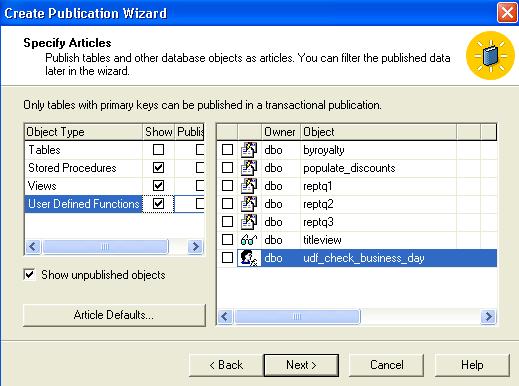The width and height of the screenshot is (519, 386).
Task: Check the Publish box for Tables
Action: [x=200, y=149]
